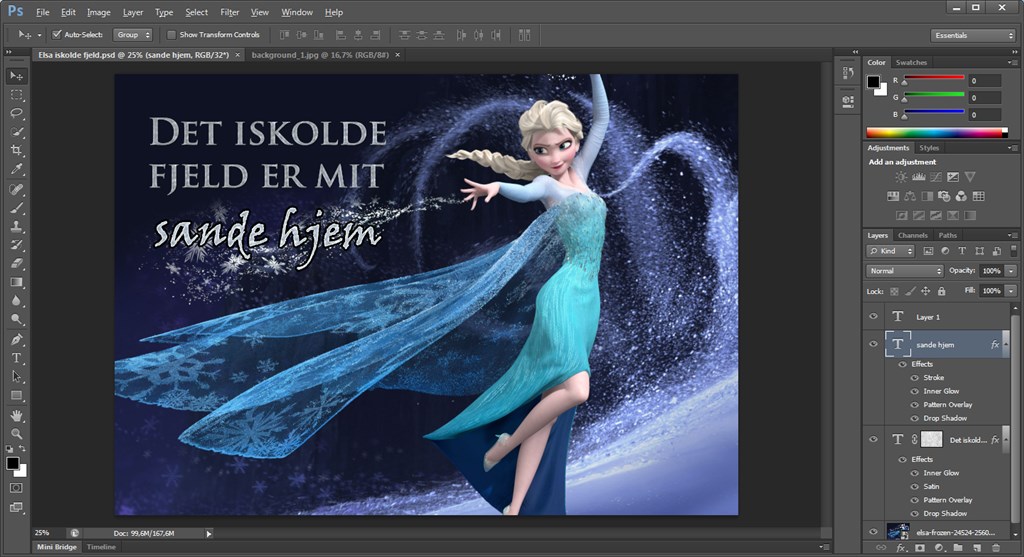Screen dimensions: 1024x557
Task: Open the Essentials workspace dropdown
Action: pyautogui.click(x=972, y=35)
